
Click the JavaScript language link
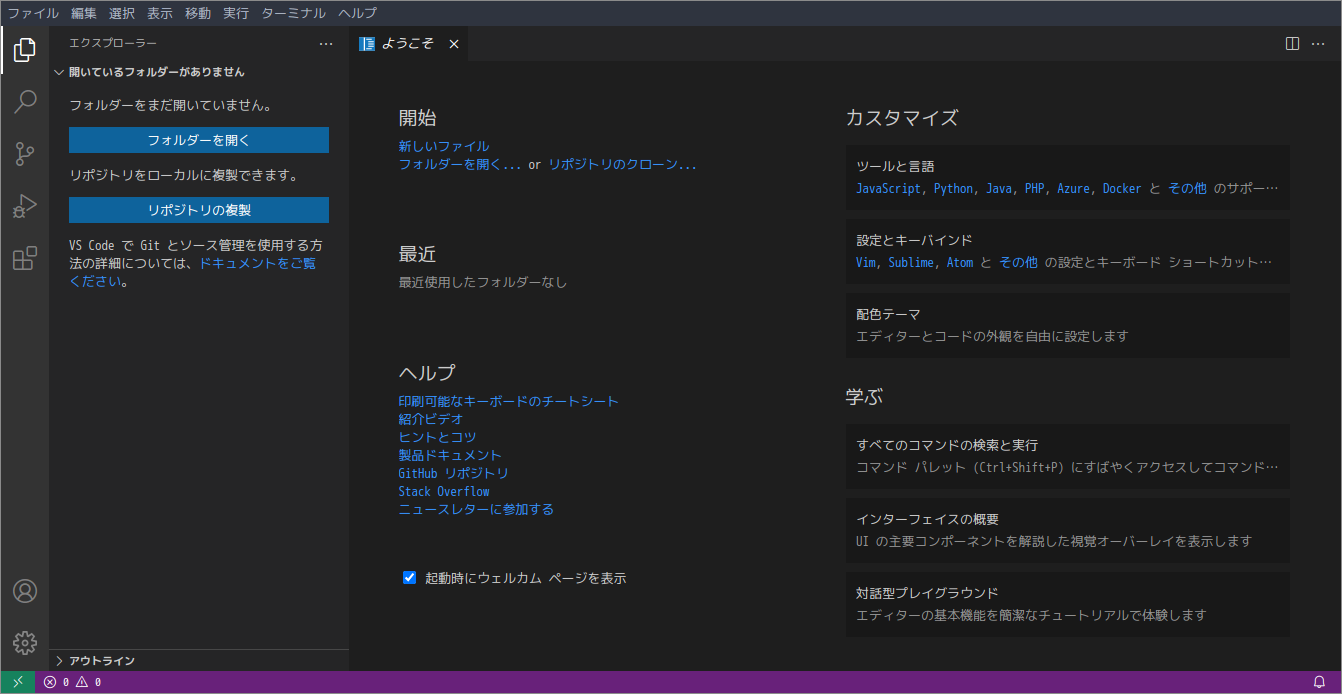pyautogui.click(x=888, y=188)
